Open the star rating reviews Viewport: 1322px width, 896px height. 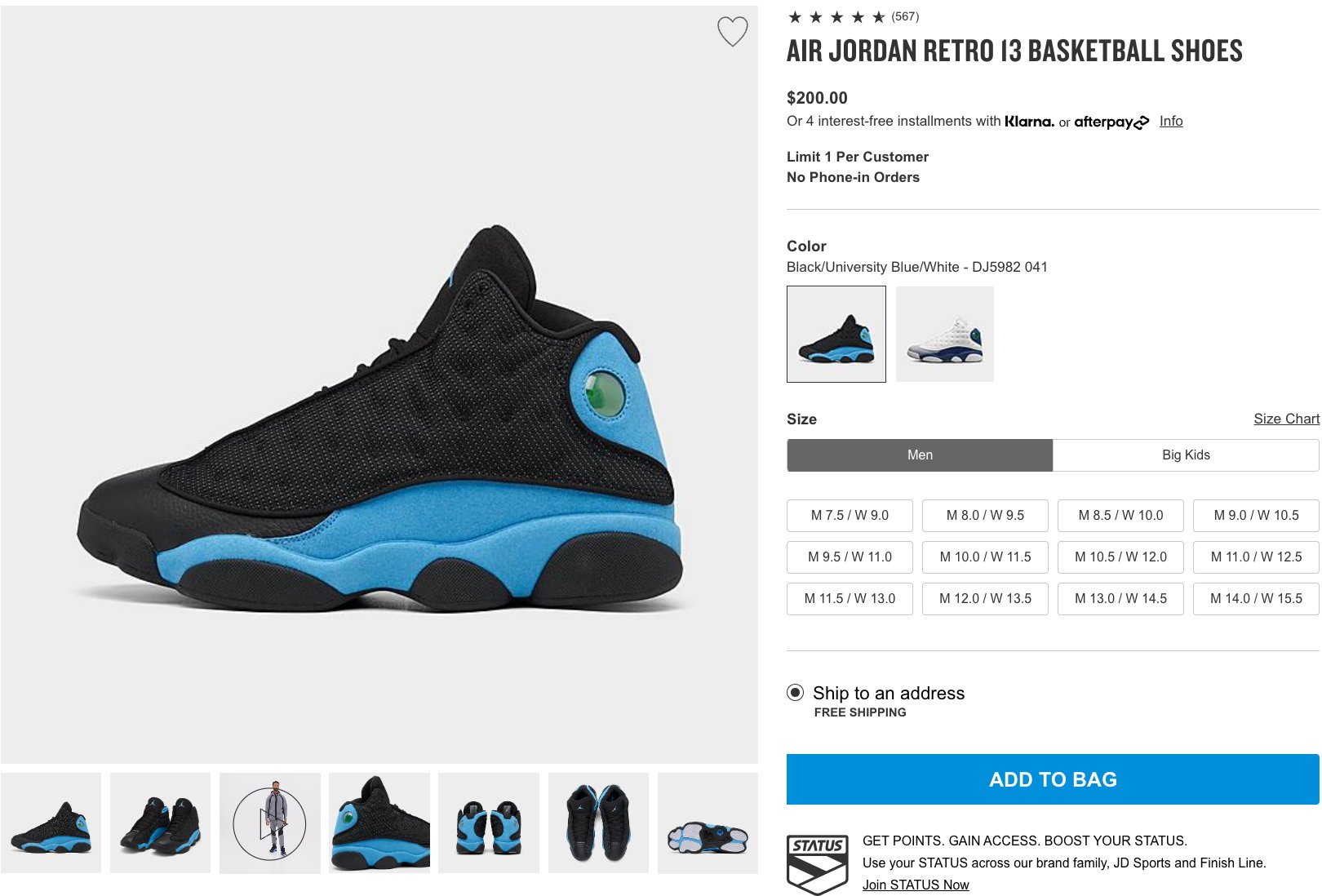click(x=853, y=16)
